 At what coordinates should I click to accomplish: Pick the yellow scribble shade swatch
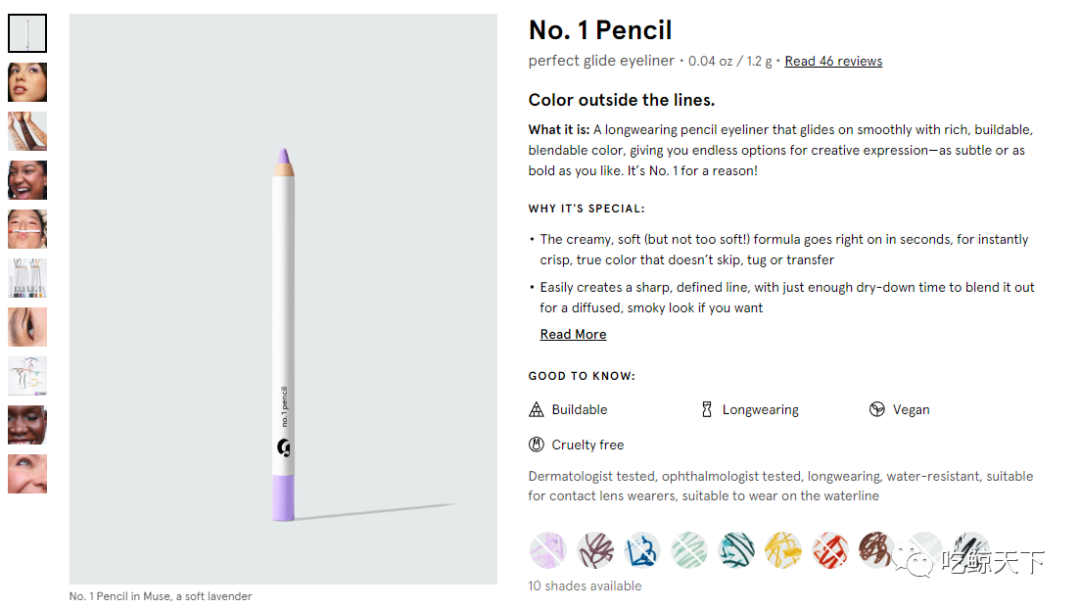(x=783, y=550)
